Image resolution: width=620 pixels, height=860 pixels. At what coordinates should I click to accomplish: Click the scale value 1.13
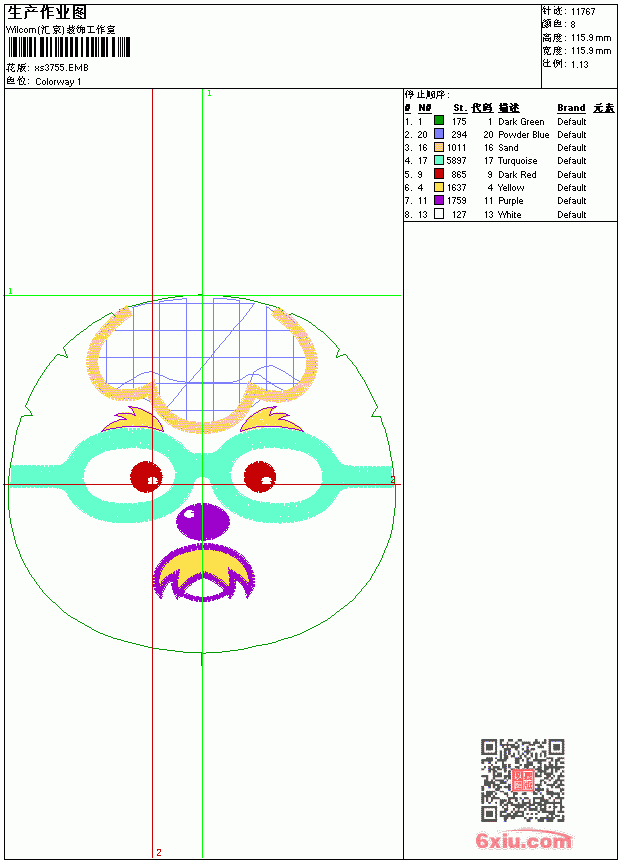(579, 64)
